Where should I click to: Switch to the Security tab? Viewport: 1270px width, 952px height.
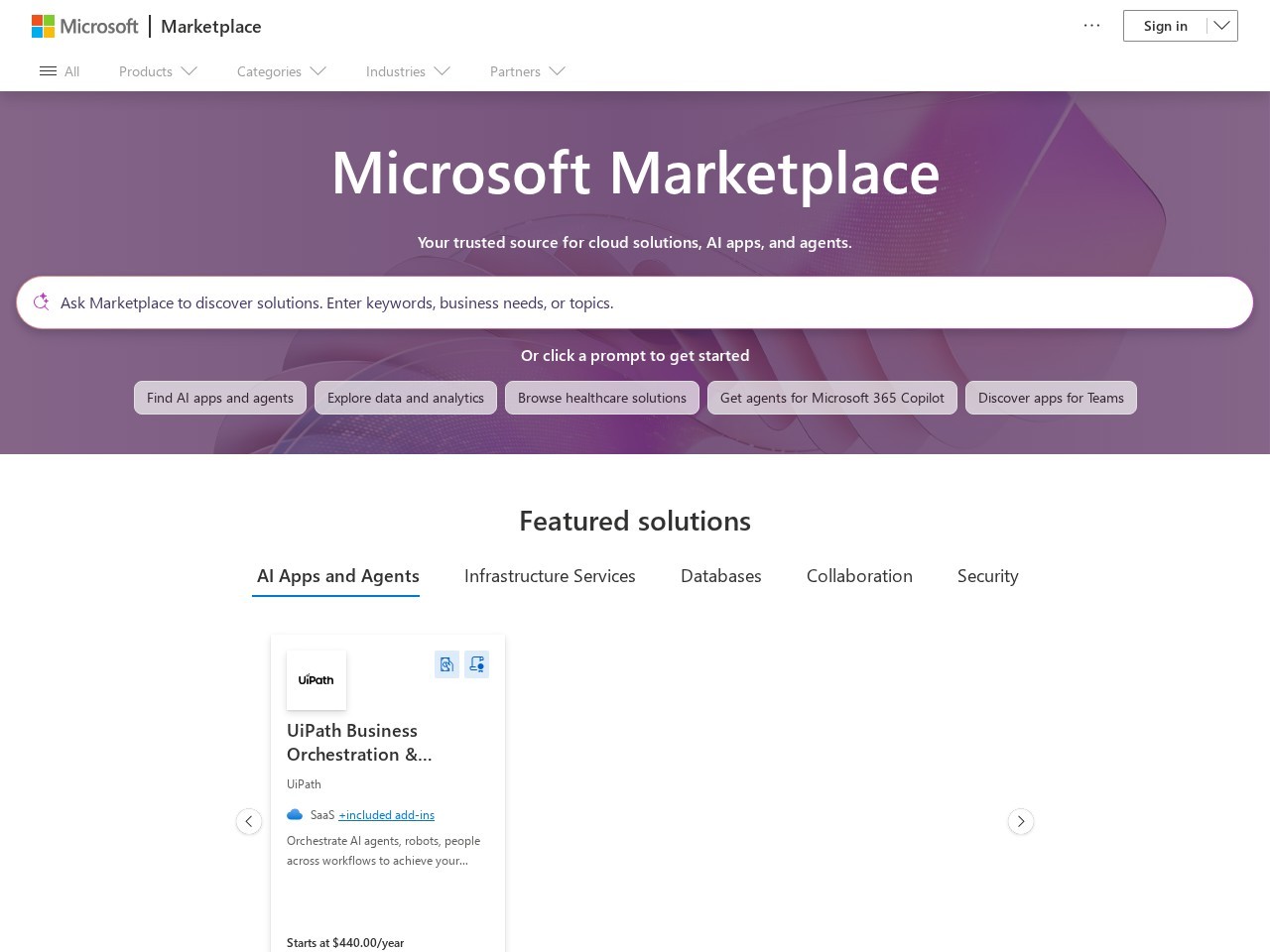(x=988, y=576)
